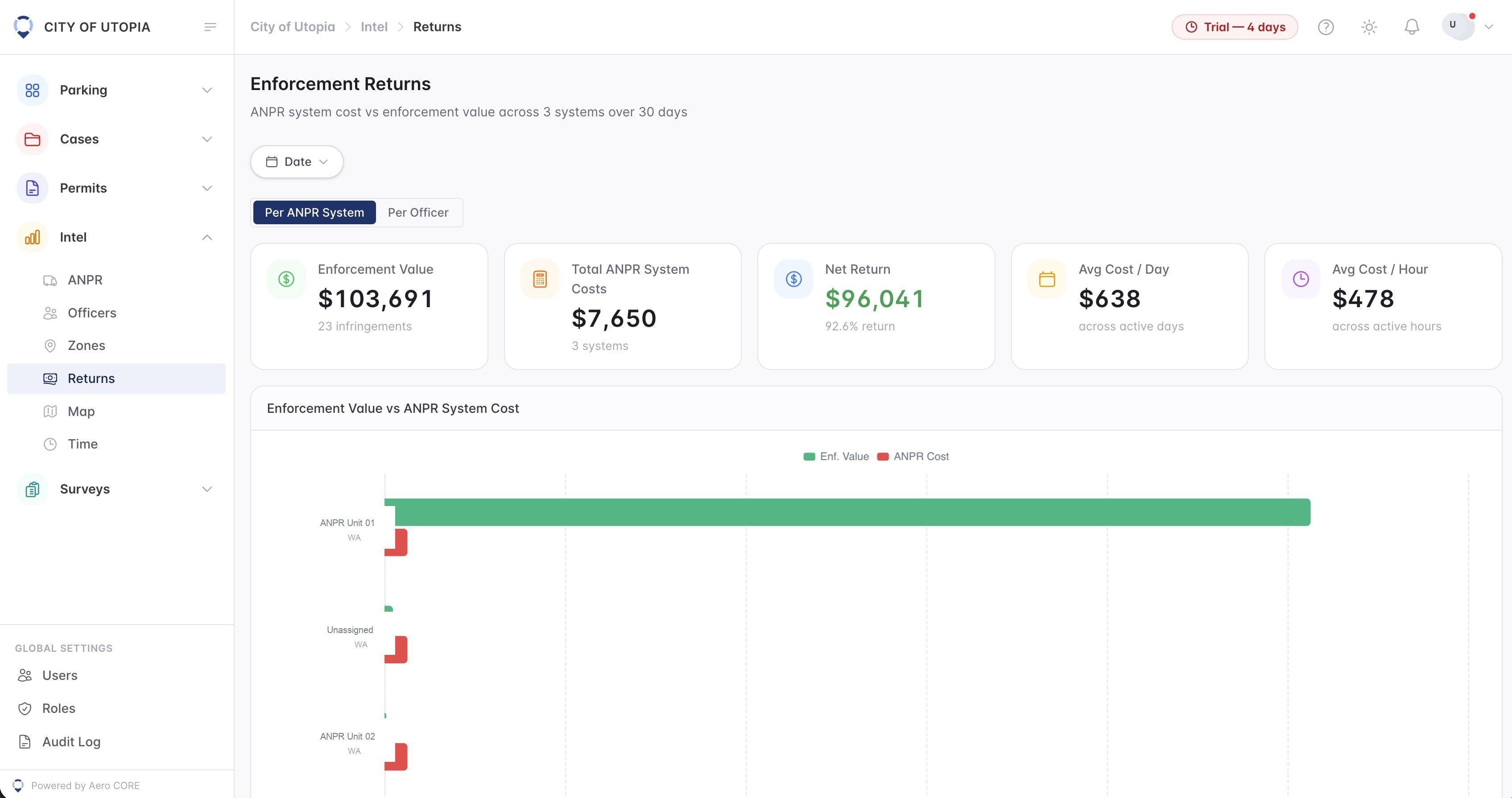Toggle Enf. Value legend series
Viewport: 1512px width, 798px height.
[836, 457]
